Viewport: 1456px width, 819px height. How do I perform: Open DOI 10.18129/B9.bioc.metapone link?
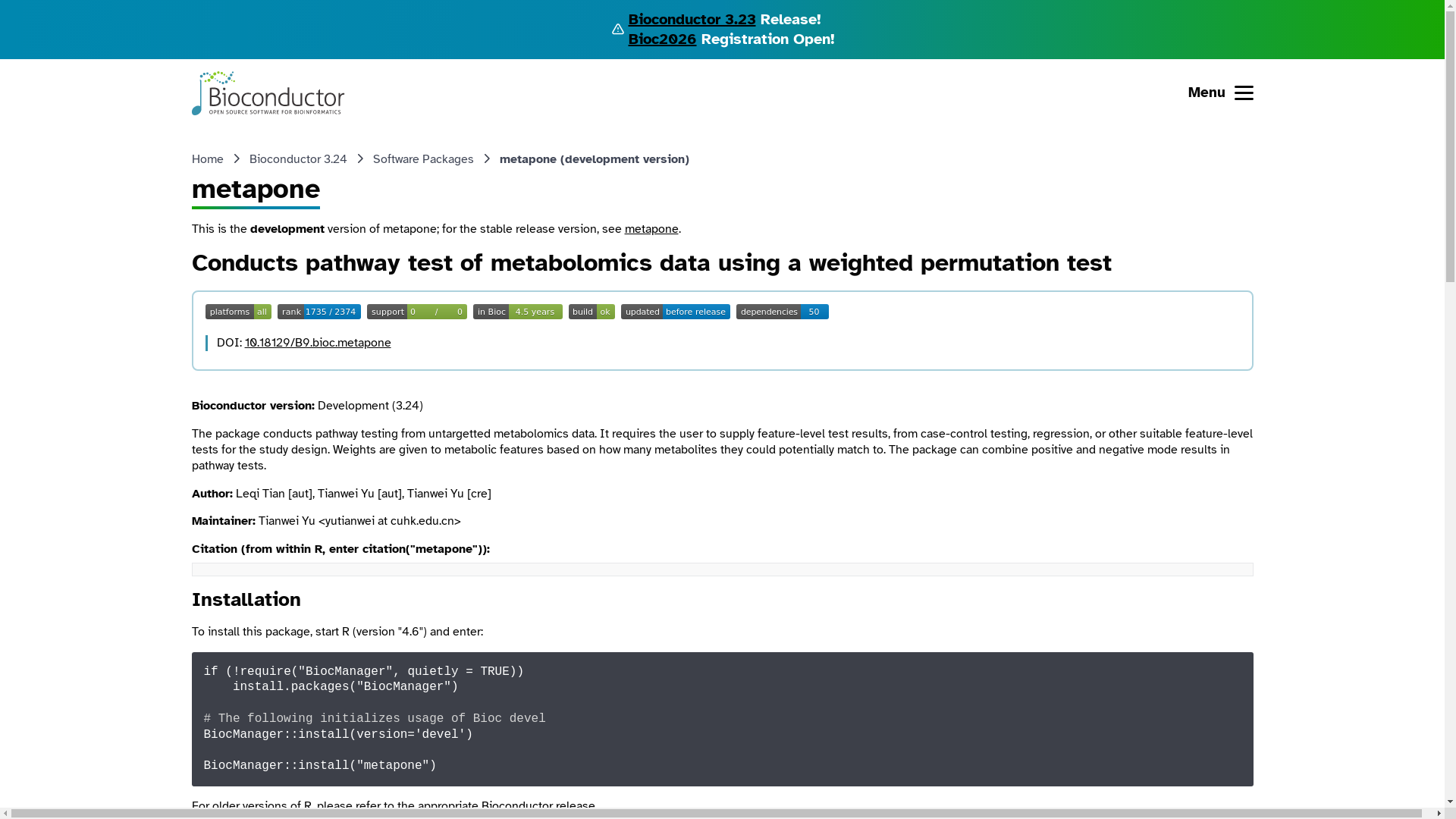pos(318,343)
